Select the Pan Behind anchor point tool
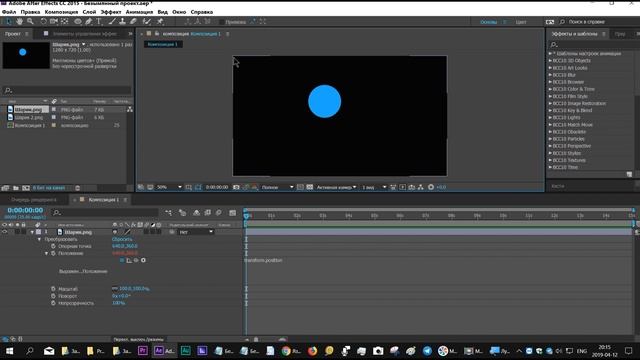 click(64, 21)
